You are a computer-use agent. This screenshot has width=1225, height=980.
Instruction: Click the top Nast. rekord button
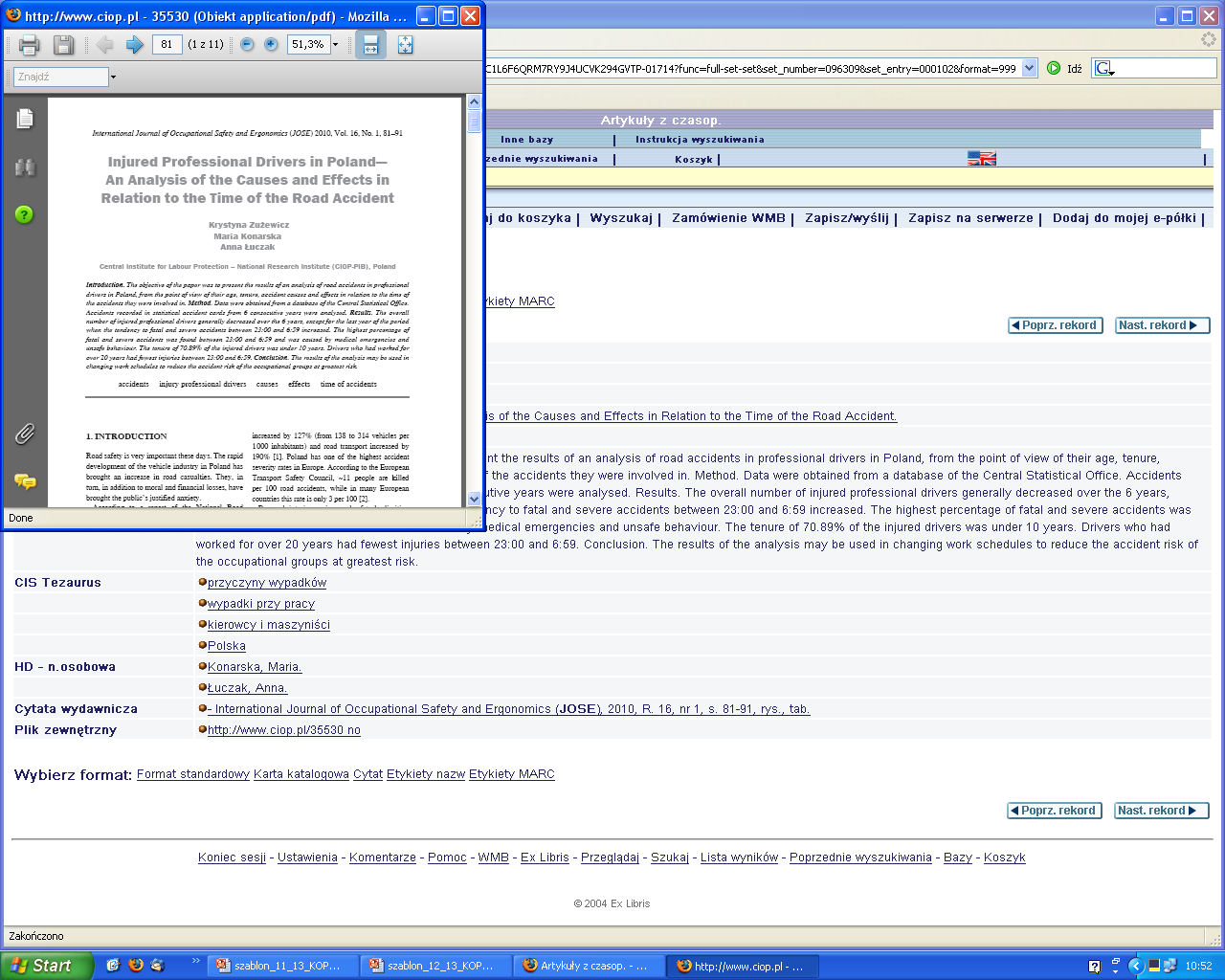pyautogui.click(x=1162, y=325)
